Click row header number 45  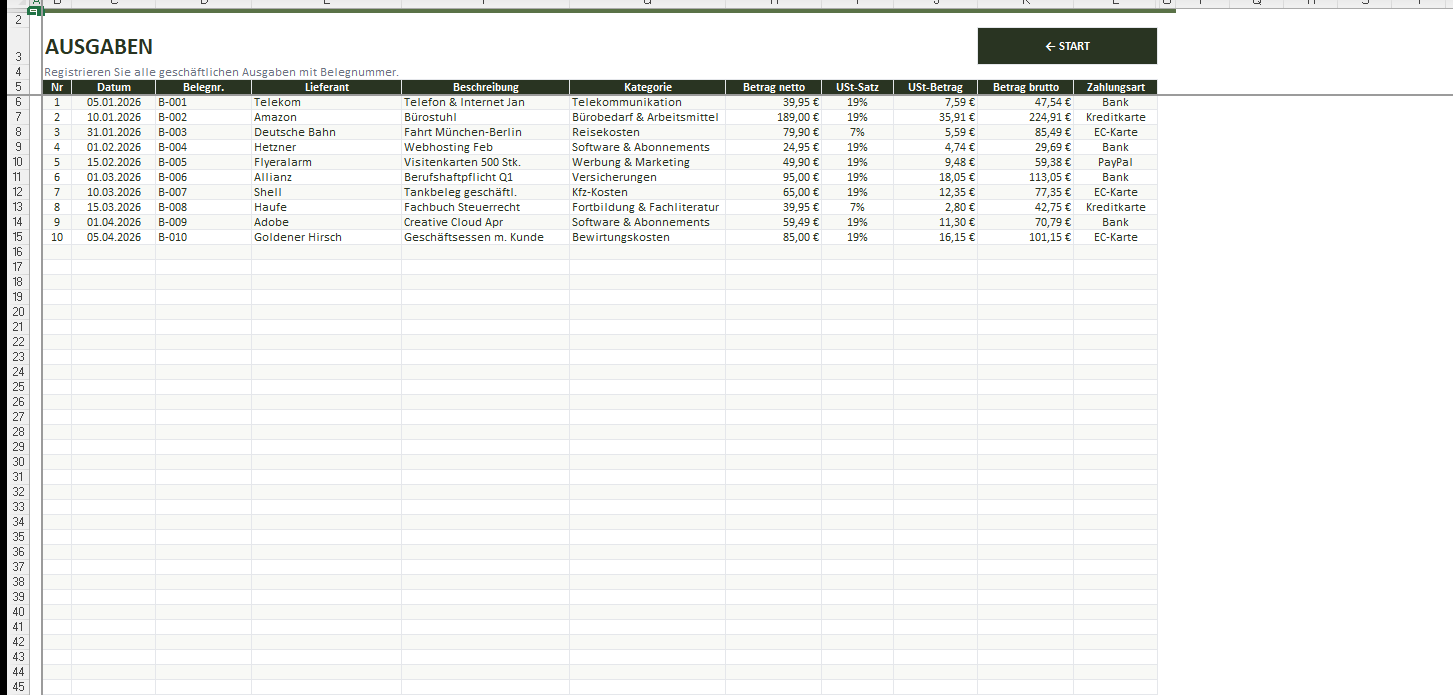coord(18,687)
